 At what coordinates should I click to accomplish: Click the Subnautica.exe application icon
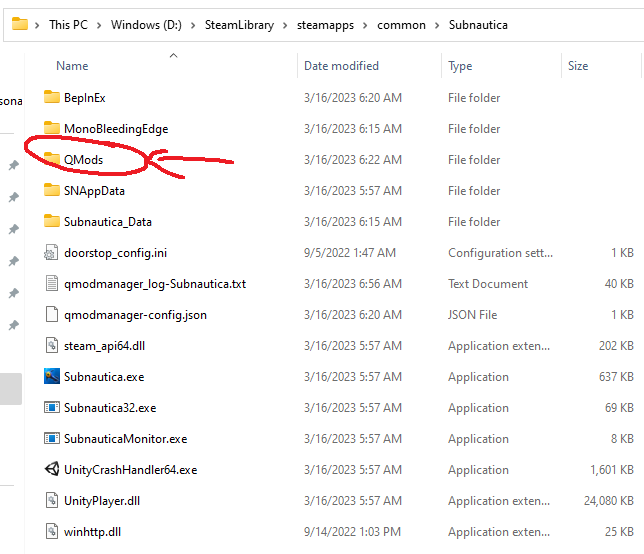pos(52,377)
